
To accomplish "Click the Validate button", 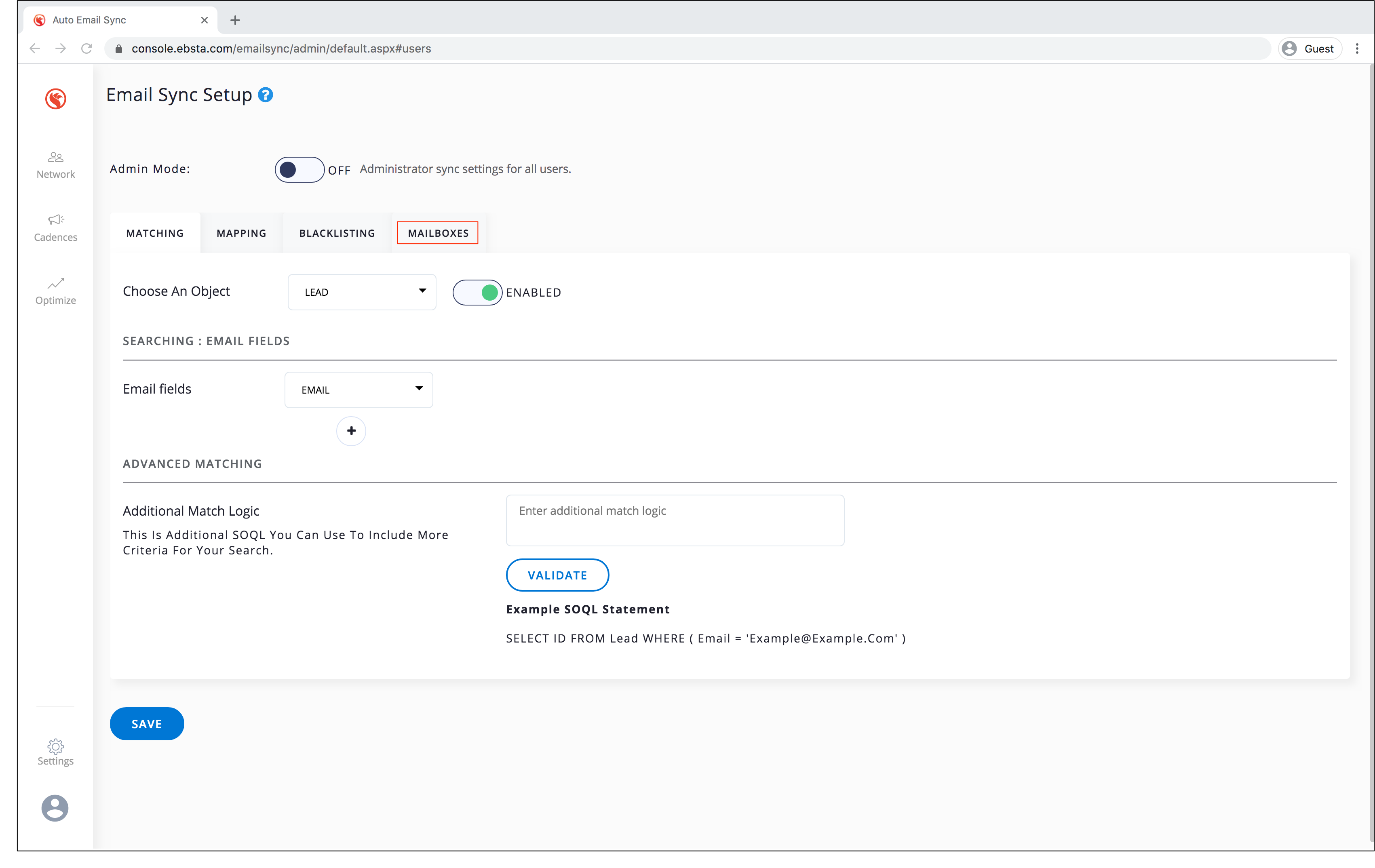I will [x=557, y=575].
